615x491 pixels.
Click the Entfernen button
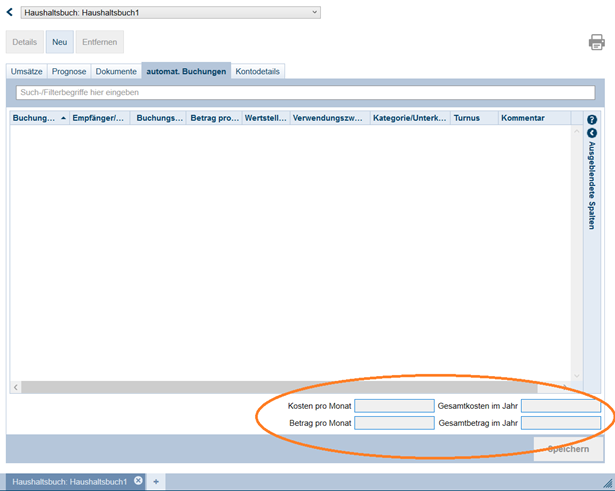pyautogui.click(x=99, y=42)
